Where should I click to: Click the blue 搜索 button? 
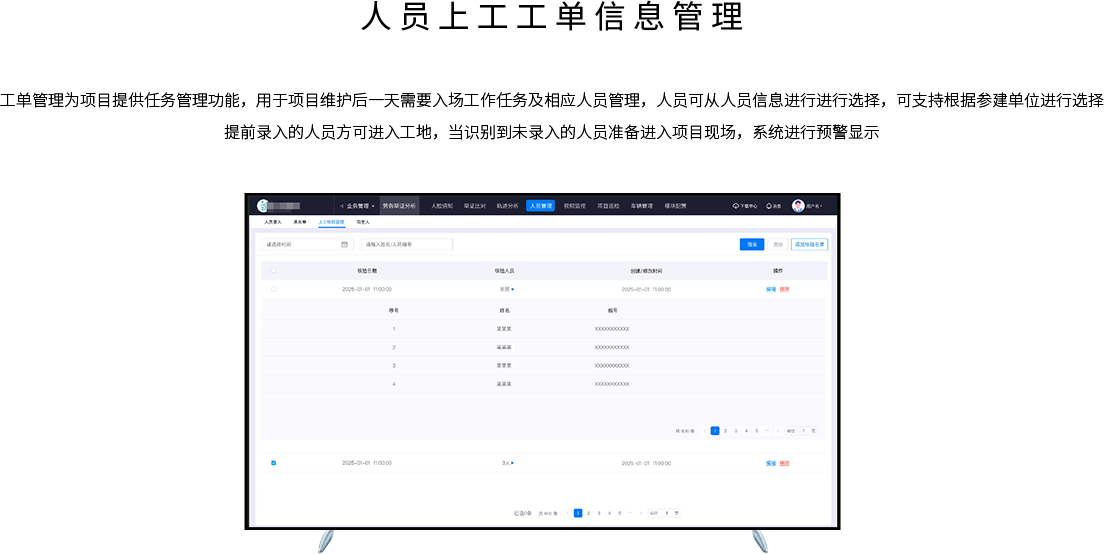752,244
